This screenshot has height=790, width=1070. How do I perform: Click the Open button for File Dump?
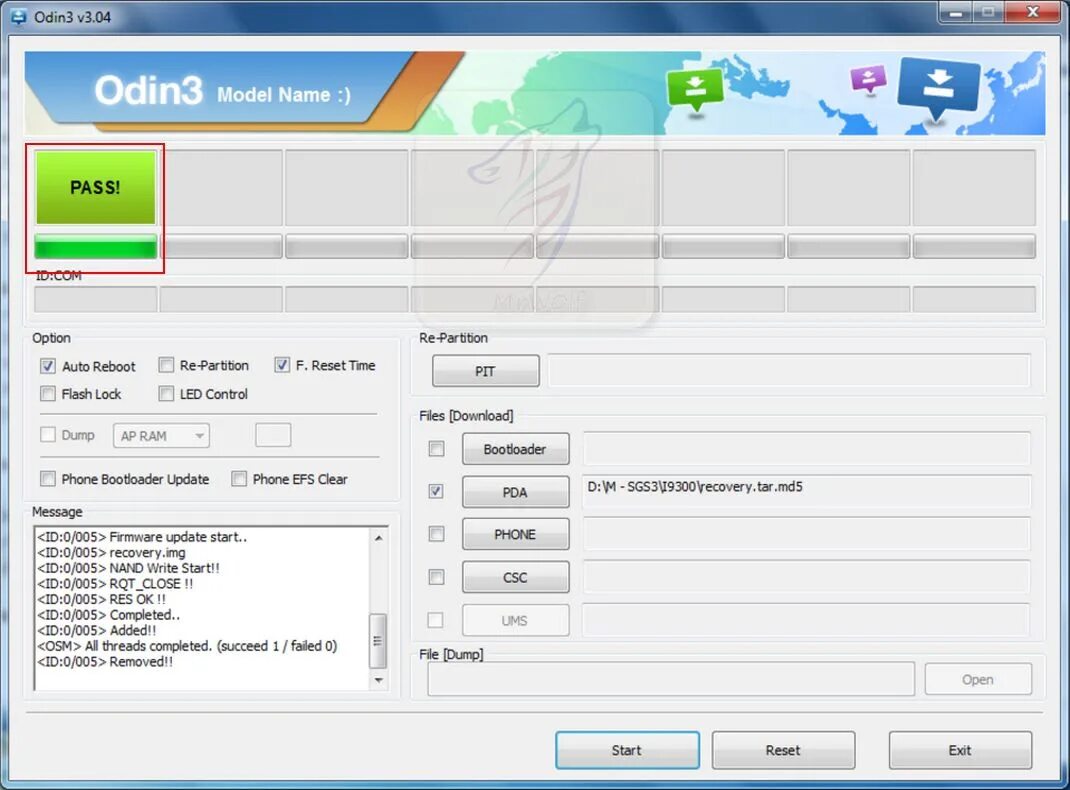(x=978, y=679)
